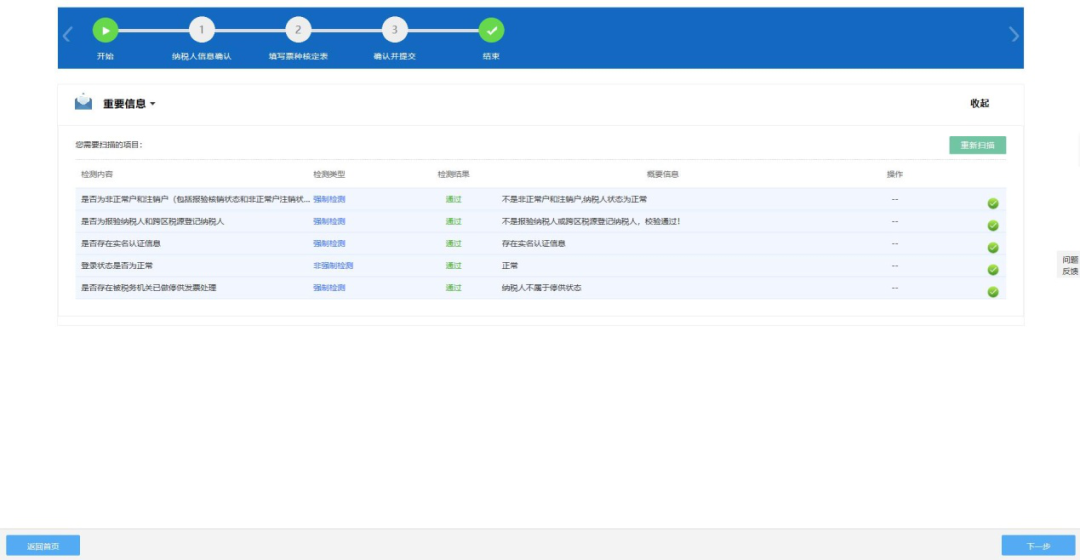The height and width of the screenshot is (560, 1080).
Task: Select step 3 确认并提交 circle
Action: (395, 30)
